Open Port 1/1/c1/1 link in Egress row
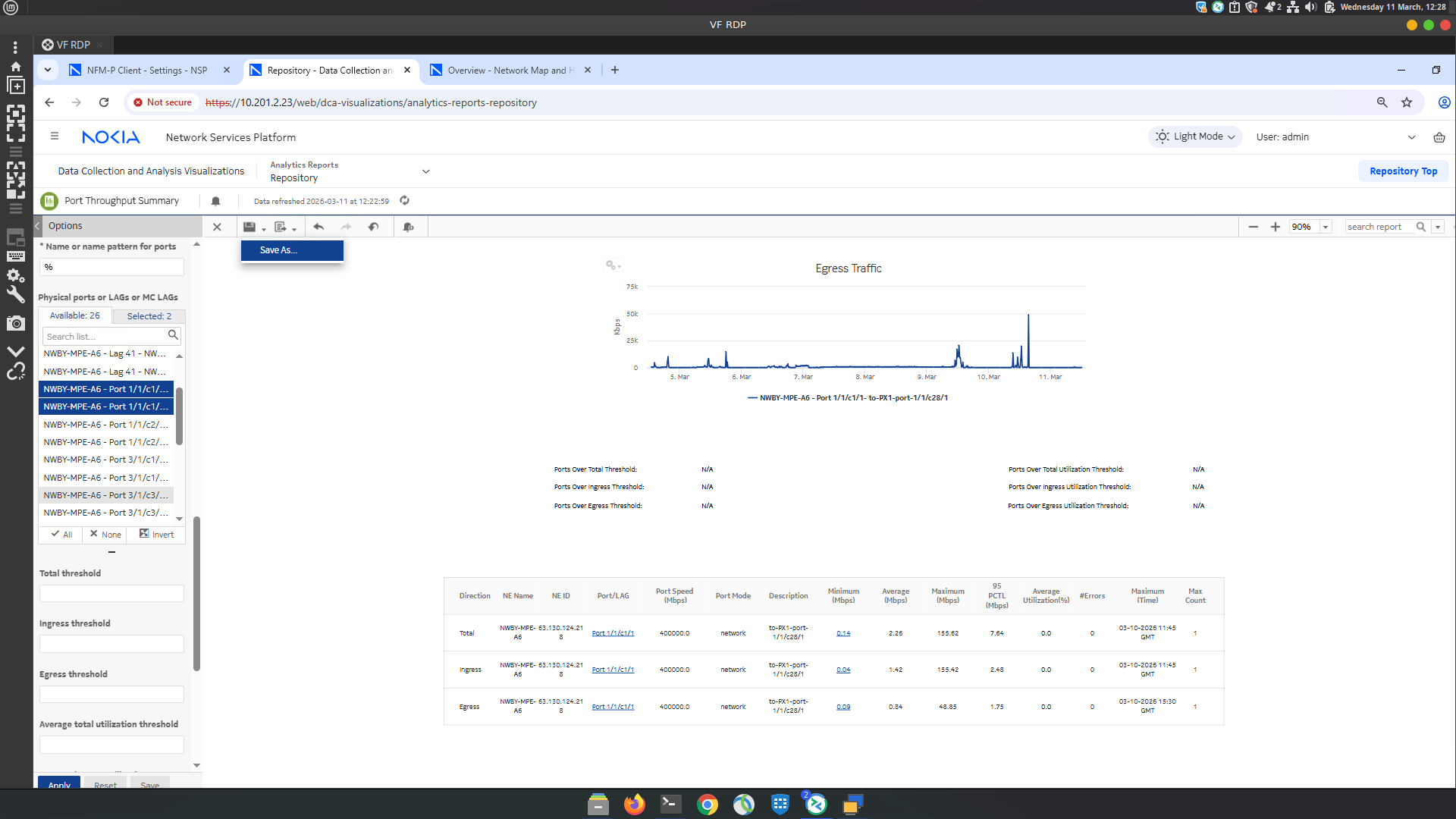This screenshot has width=1456, height=819. point(613,707)
